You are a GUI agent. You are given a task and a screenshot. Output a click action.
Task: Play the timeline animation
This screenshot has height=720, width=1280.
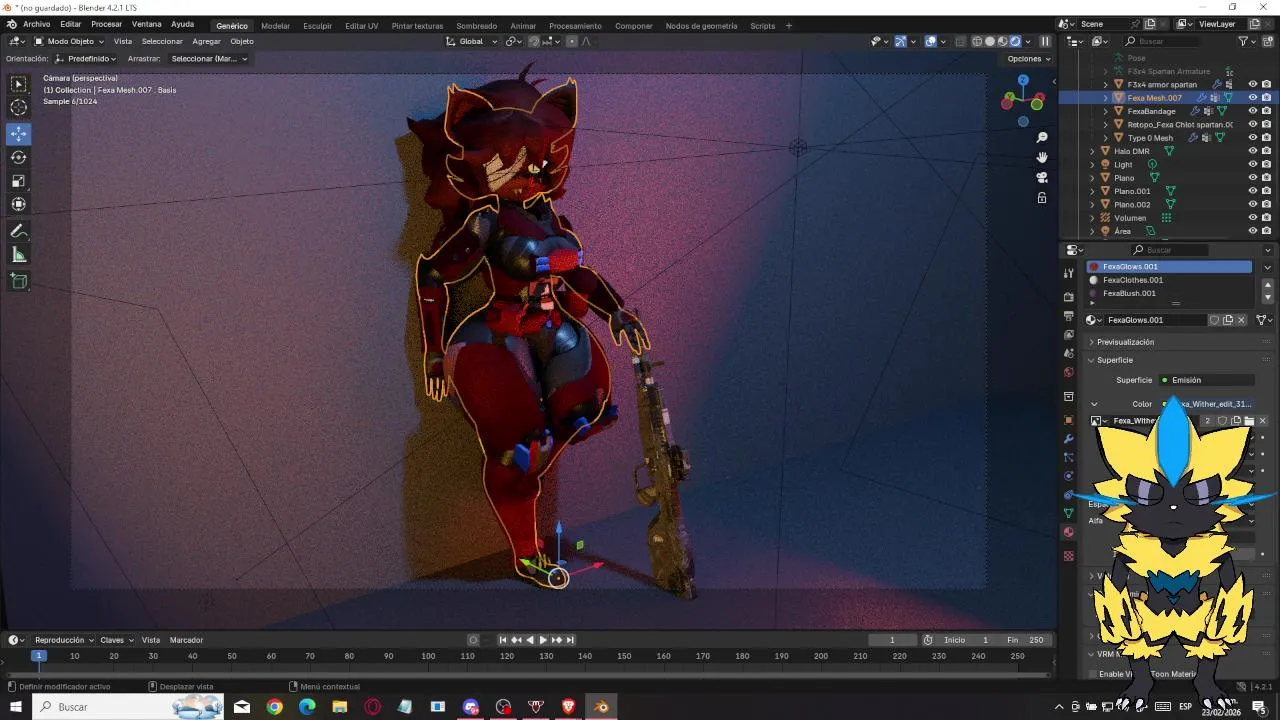click(543, 640)
